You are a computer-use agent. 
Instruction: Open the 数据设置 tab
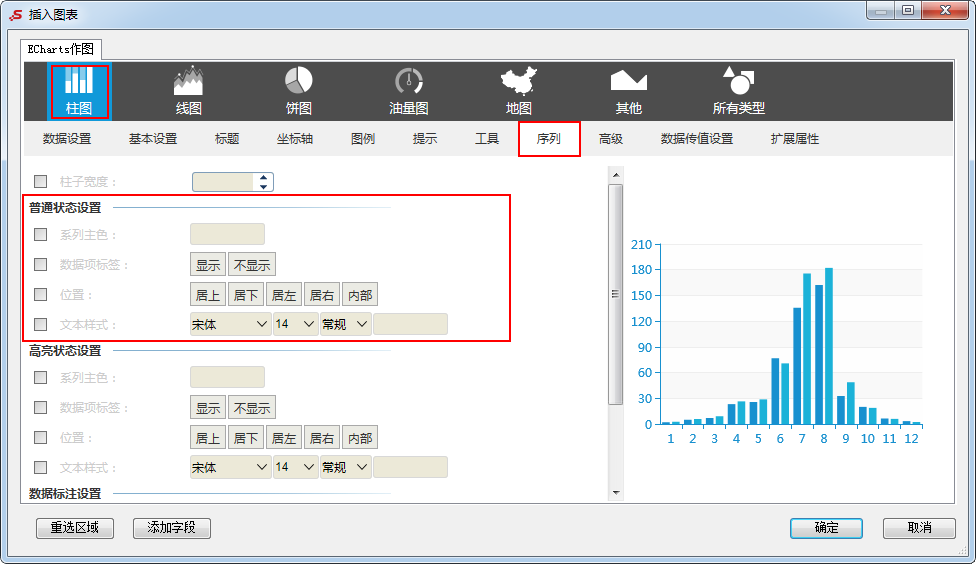point(67,139)
